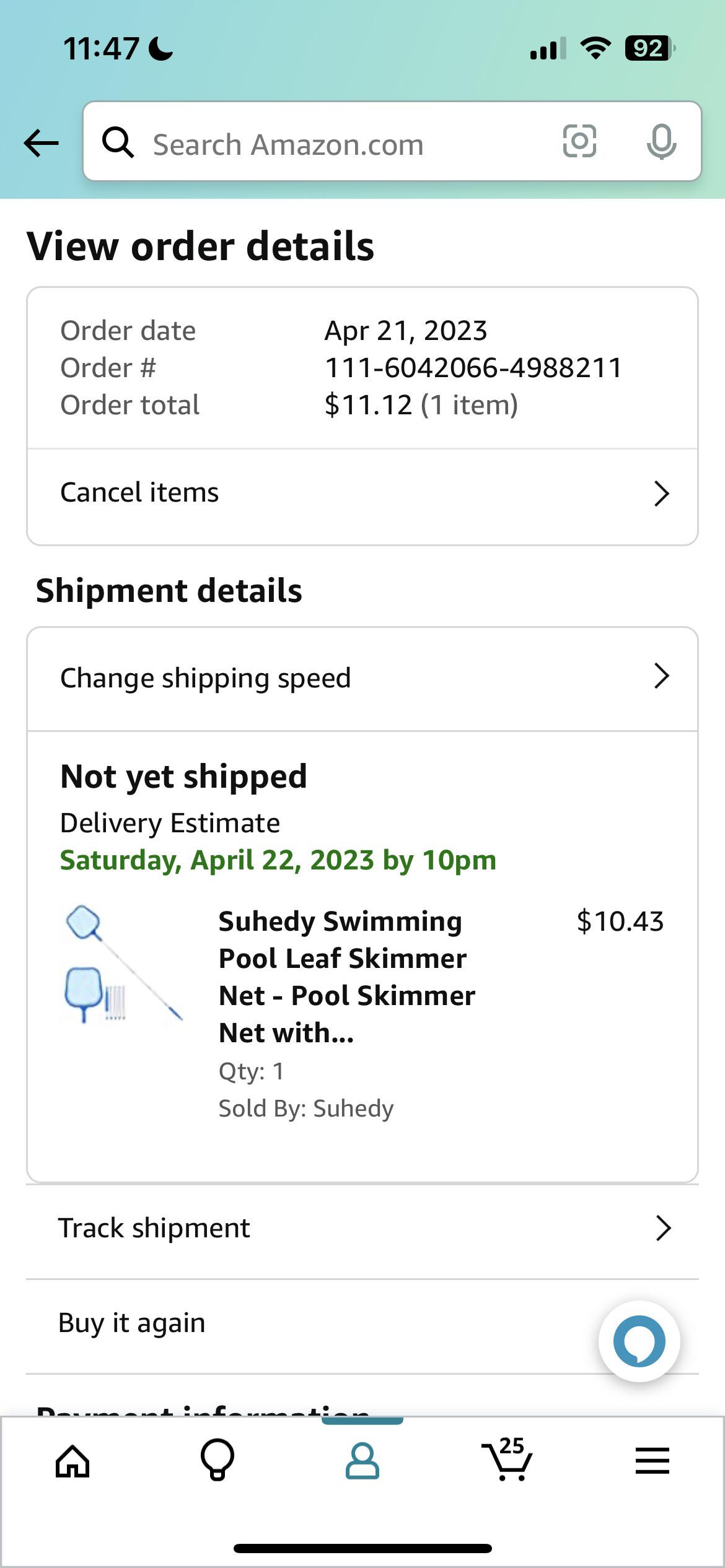Open the hamburger menu icon
725x1568 pixels.
click(x=652, y=1461)
